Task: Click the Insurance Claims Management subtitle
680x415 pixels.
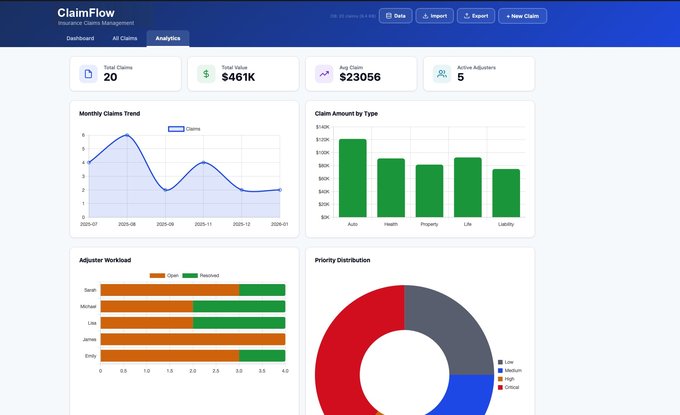Action: (96, 23)
